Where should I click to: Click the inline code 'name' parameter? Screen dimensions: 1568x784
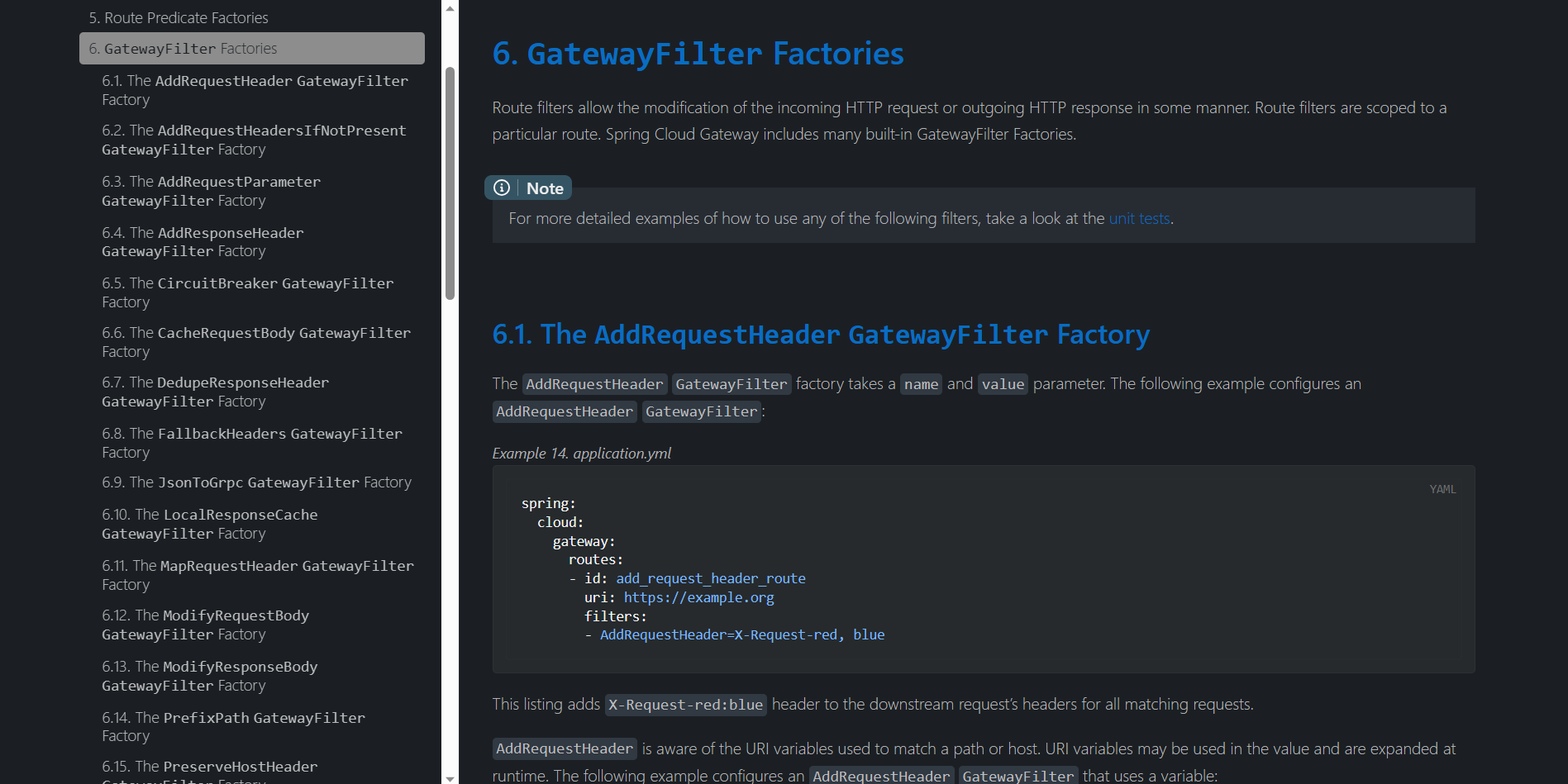921,384
